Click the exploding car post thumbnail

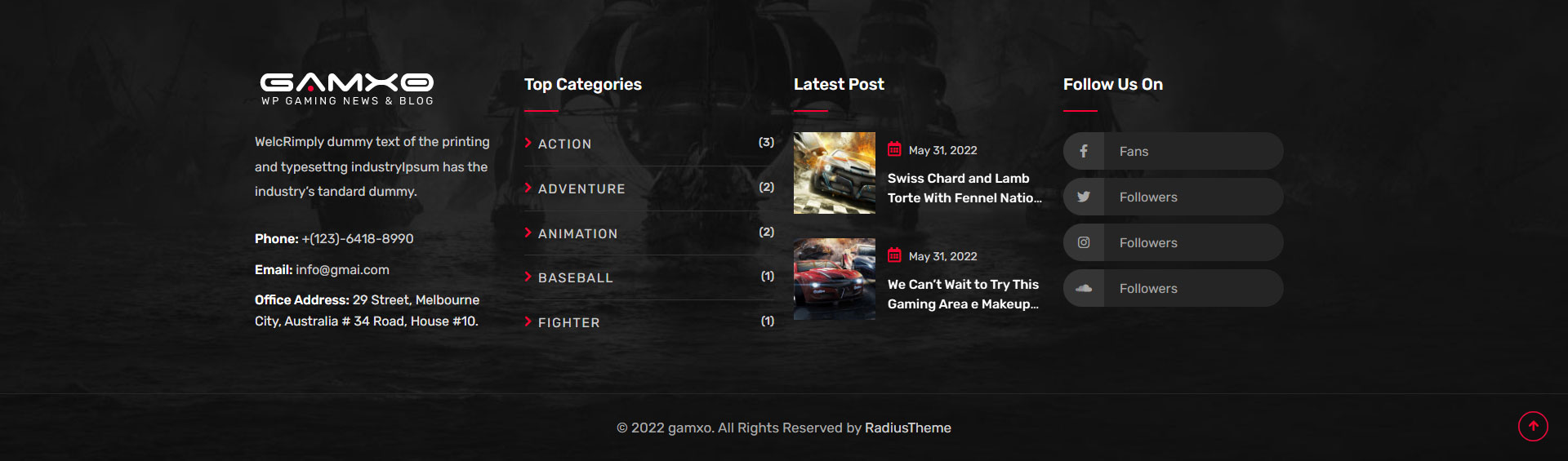(x=834, y=173)
